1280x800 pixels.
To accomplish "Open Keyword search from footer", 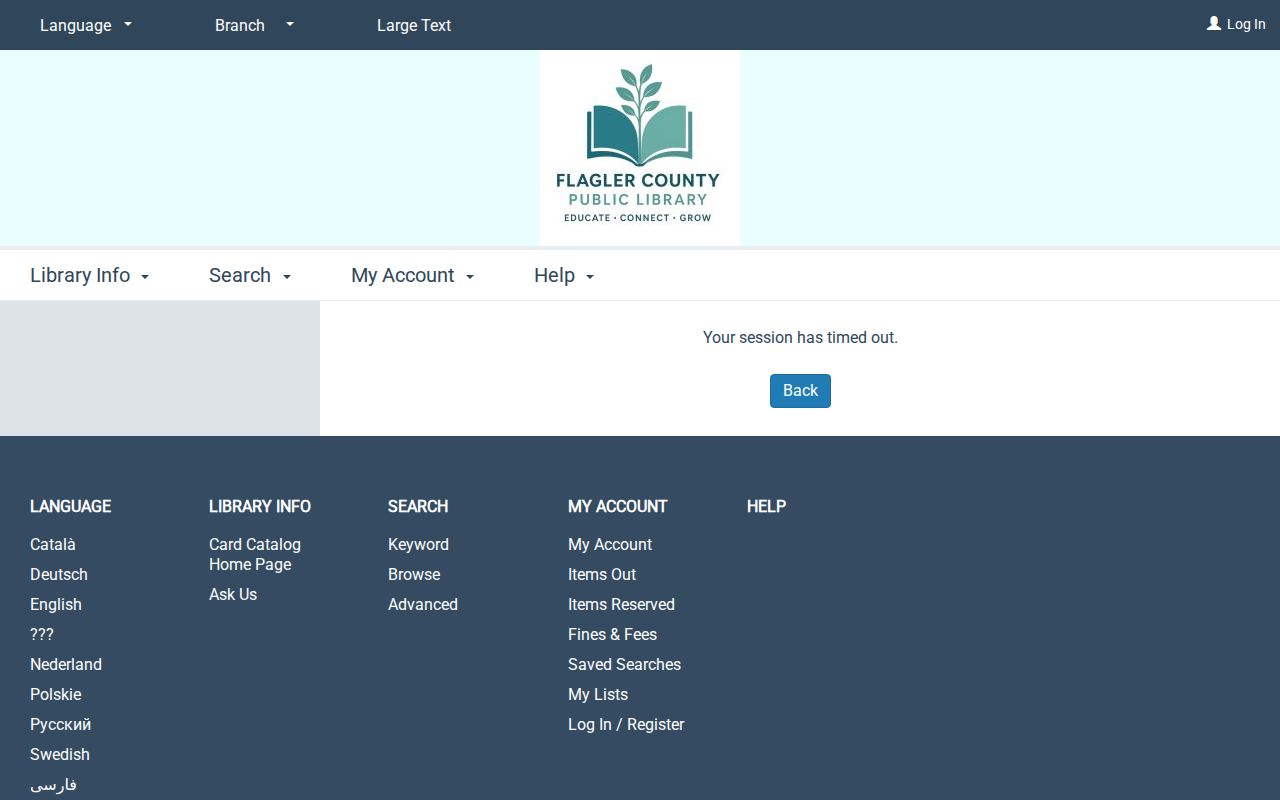I will 418,544.
